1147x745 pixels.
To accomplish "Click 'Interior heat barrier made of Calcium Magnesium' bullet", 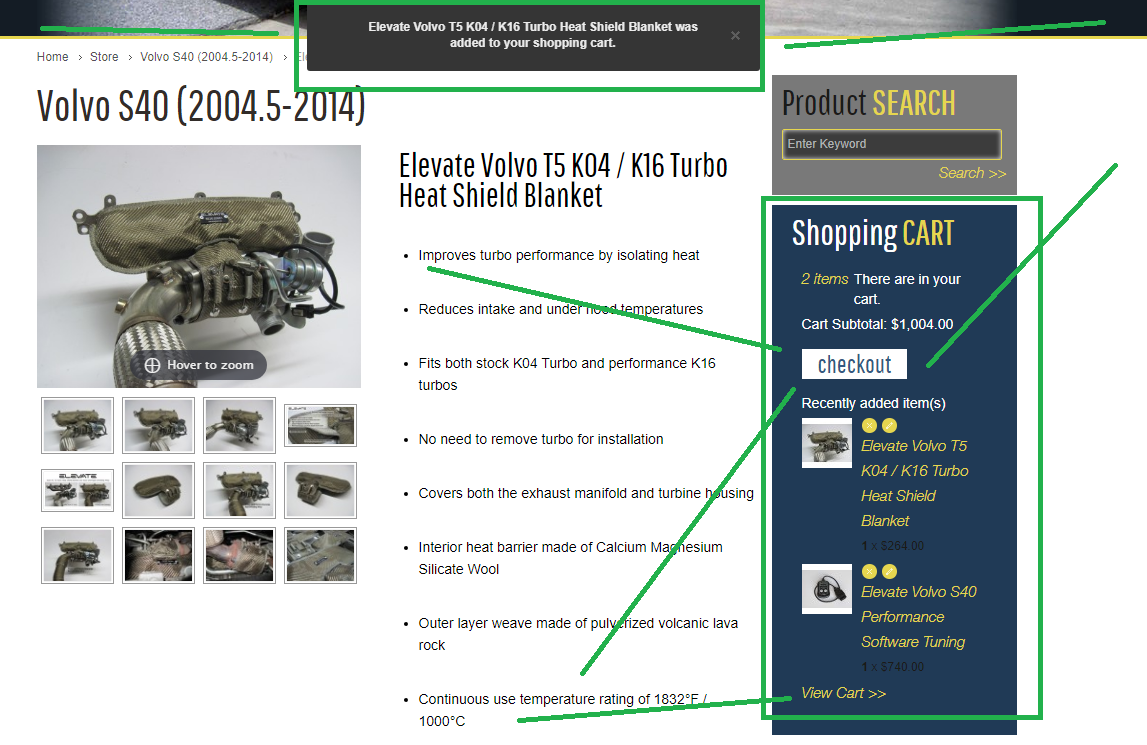I will (571, 558).
